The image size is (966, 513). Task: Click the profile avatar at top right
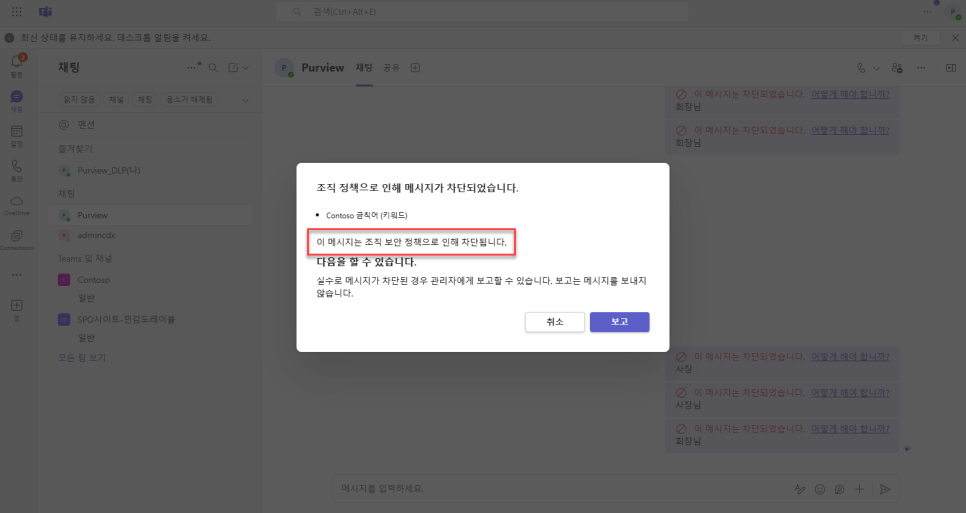(x=953, y=12)
